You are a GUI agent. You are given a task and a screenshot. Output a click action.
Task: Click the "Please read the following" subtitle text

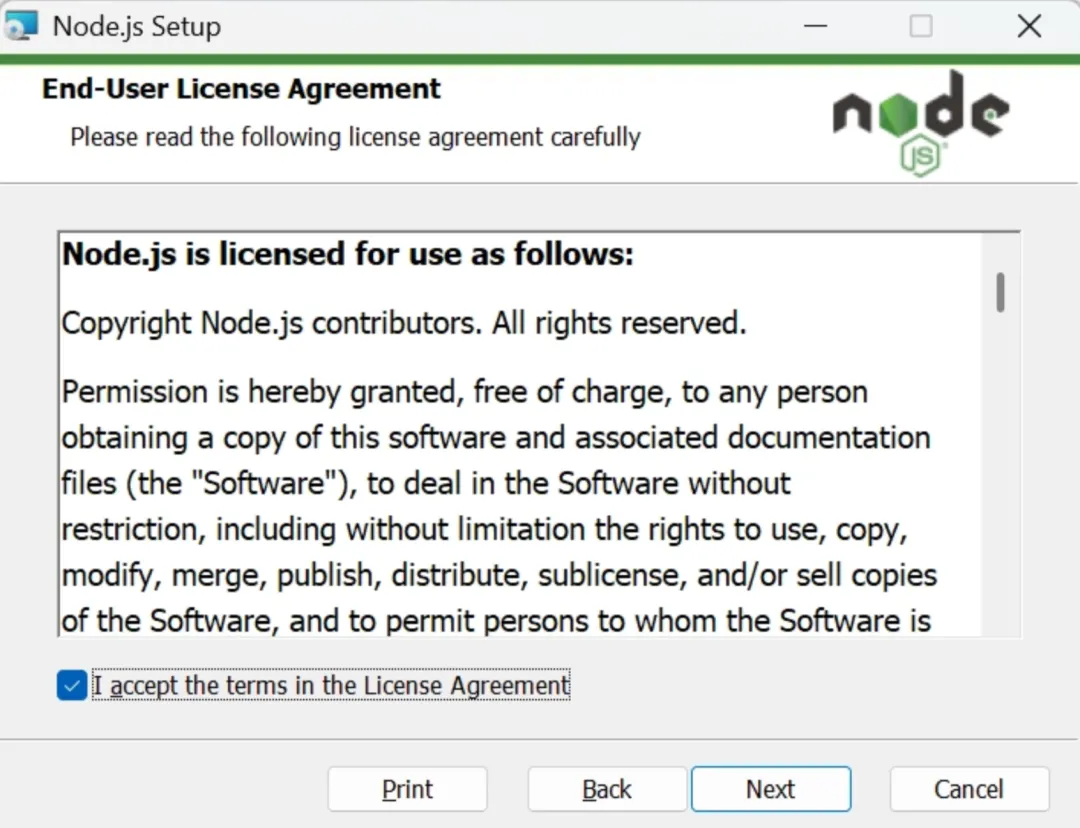click(x=355, y=137)
